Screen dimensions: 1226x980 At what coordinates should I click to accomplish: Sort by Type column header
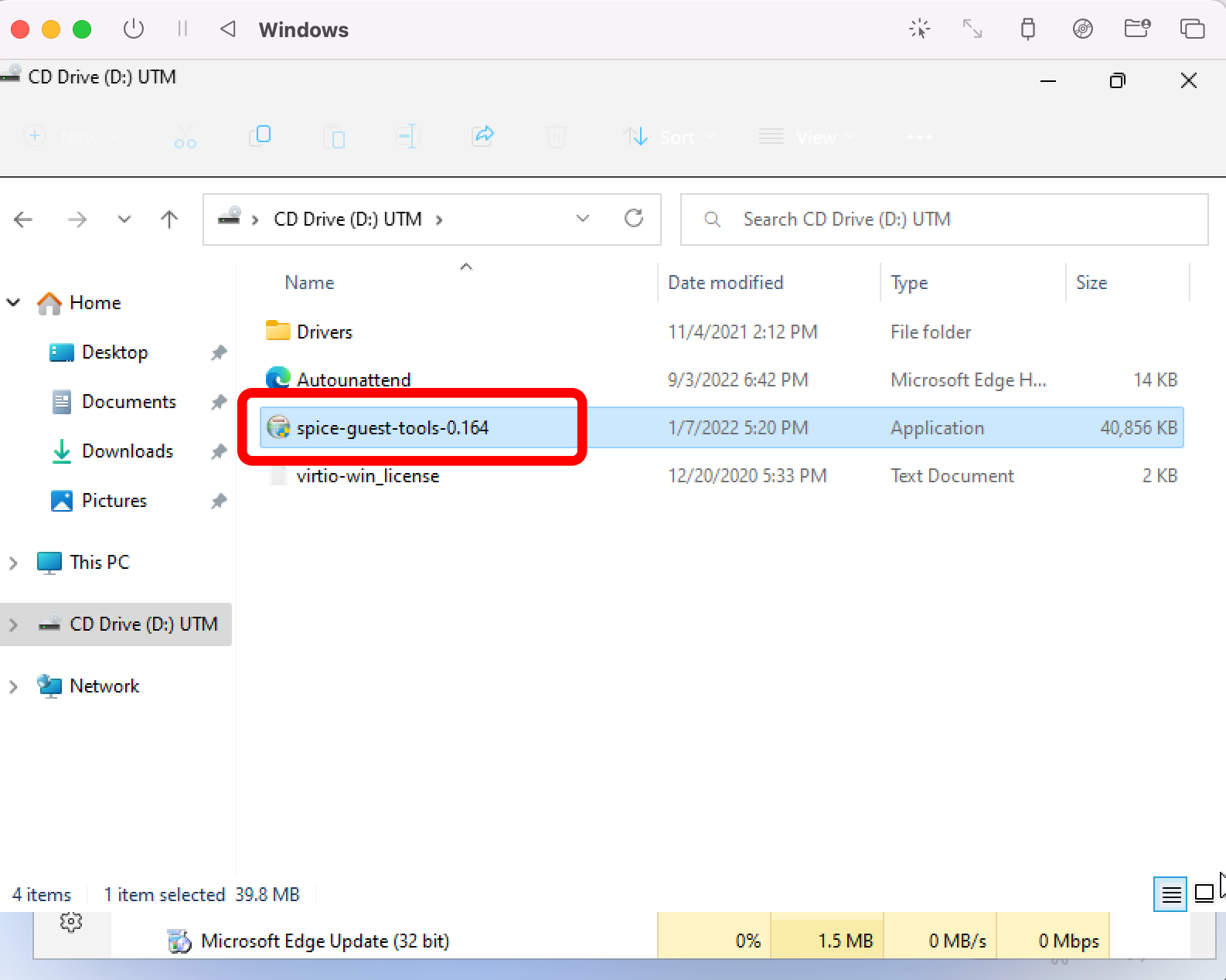909,282
